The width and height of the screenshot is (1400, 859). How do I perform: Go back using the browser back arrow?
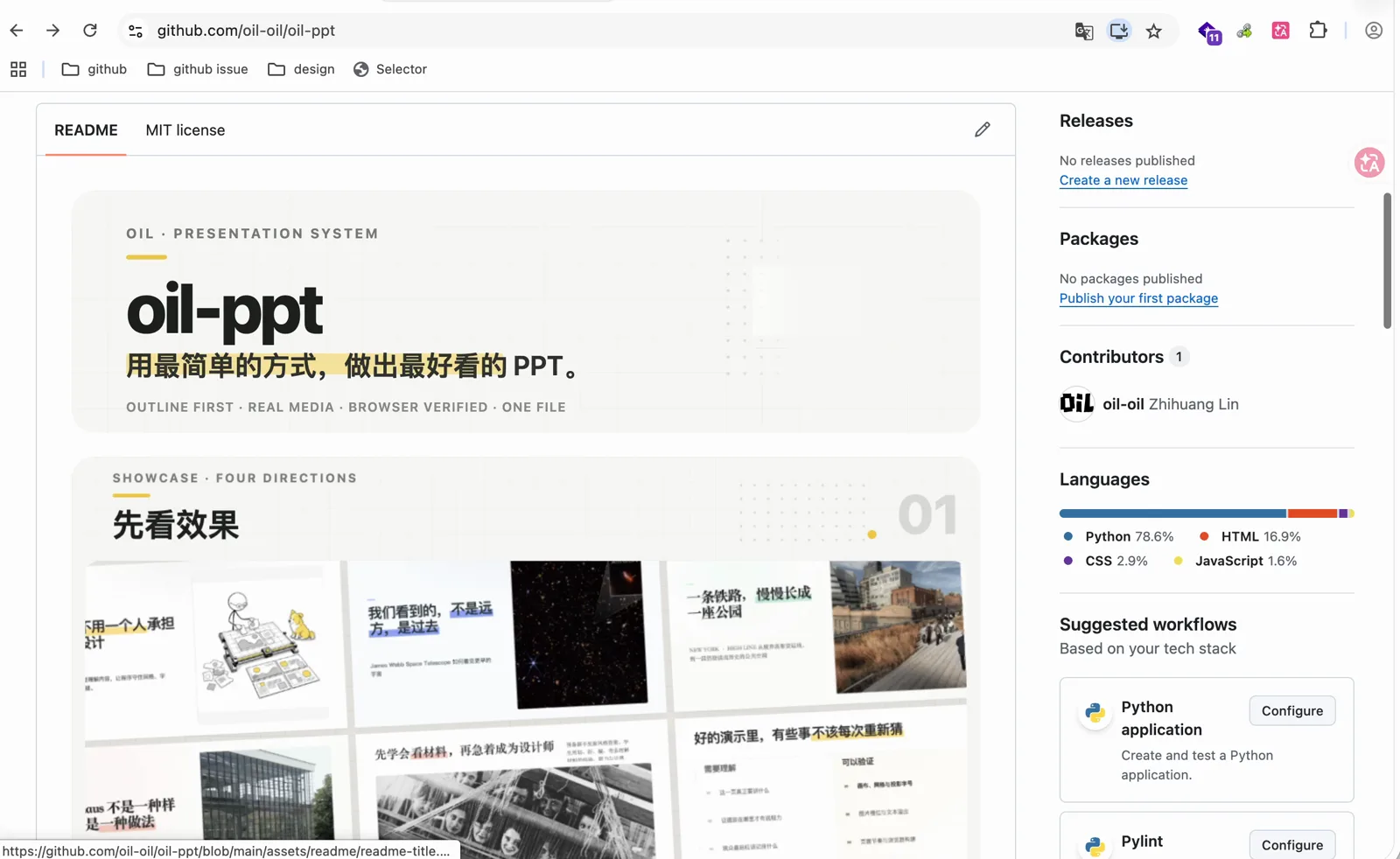tap(17, 31)
